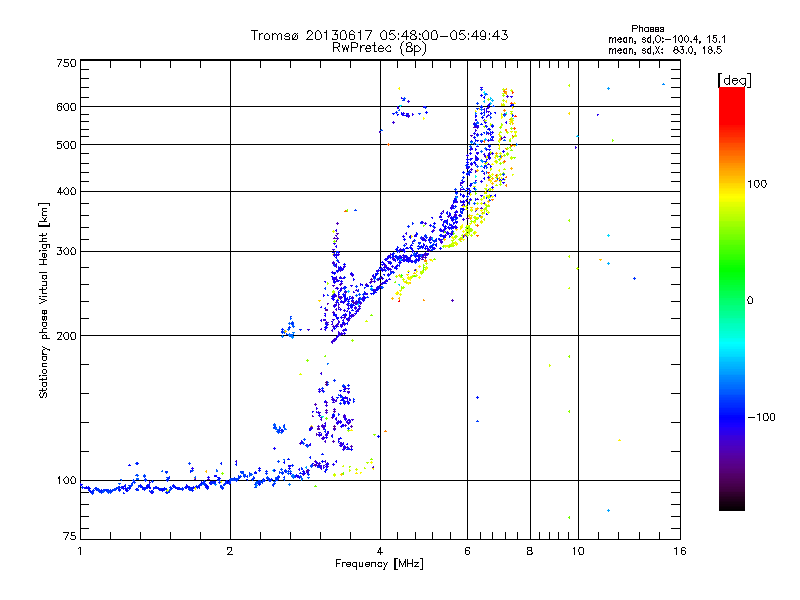Select the colorbar tick label "-100"
The image size is (800, 600).
click(761, 417)
